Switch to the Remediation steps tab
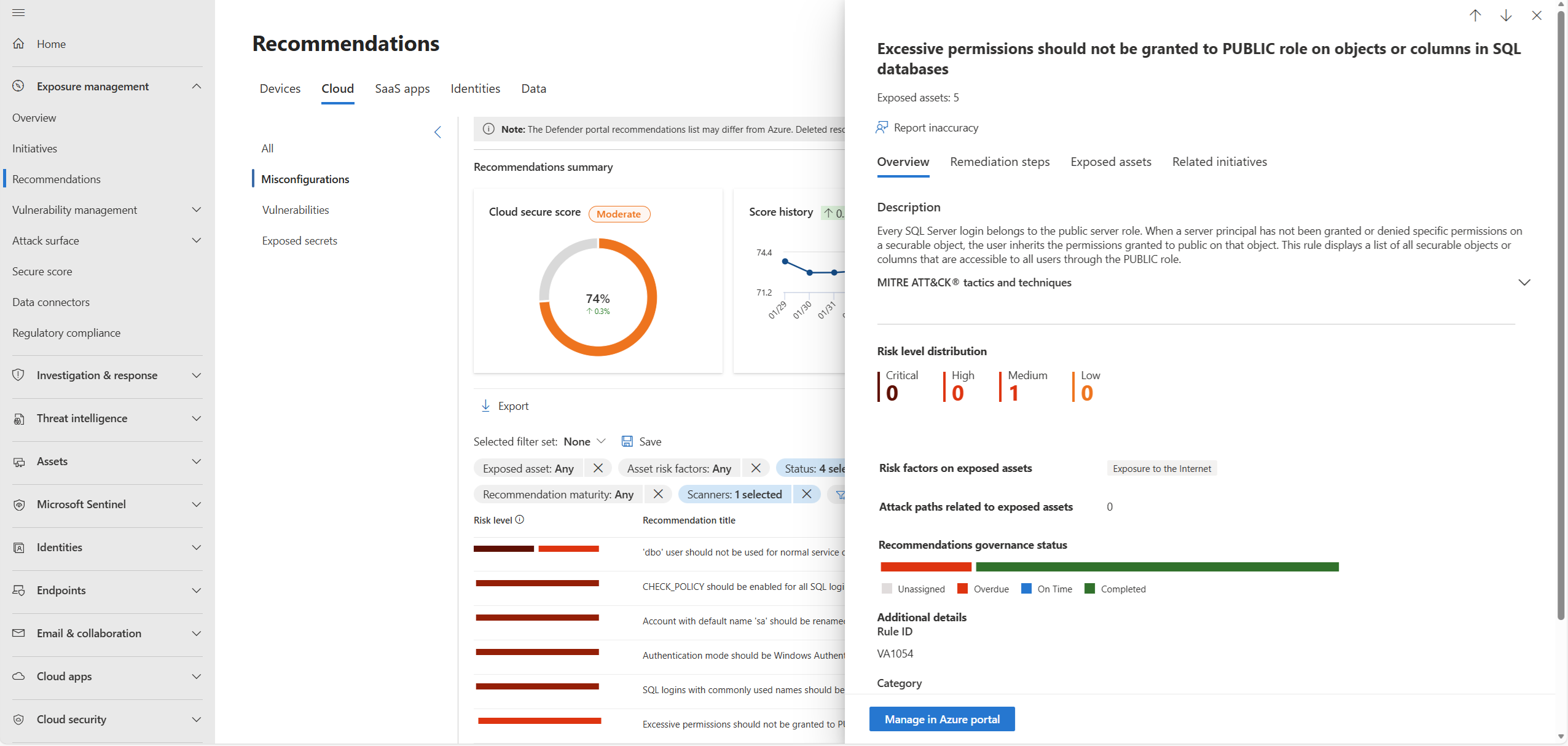Viewport: 1568px width, 746px height. [x=1000, y=162]
